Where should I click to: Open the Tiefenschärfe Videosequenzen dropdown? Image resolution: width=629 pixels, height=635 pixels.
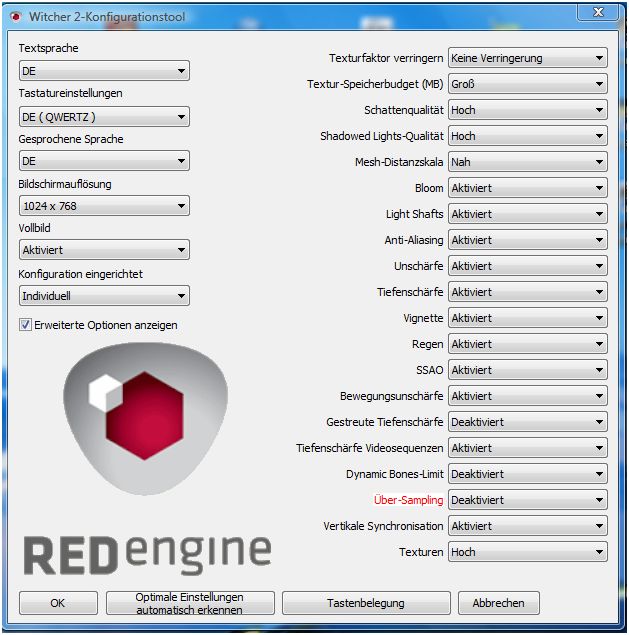point(528,448)
